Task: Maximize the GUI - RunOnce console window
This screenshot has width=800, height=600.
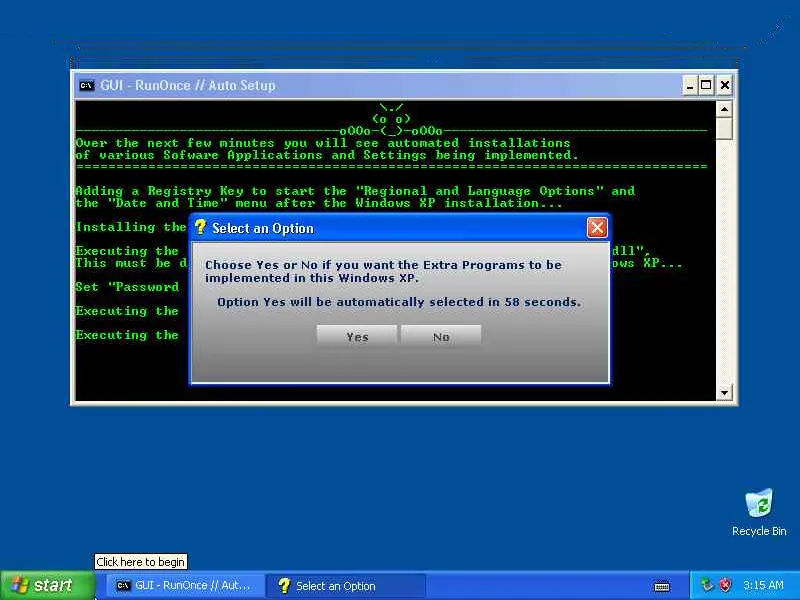Action: pyautogui.click(x=706, y=85)
